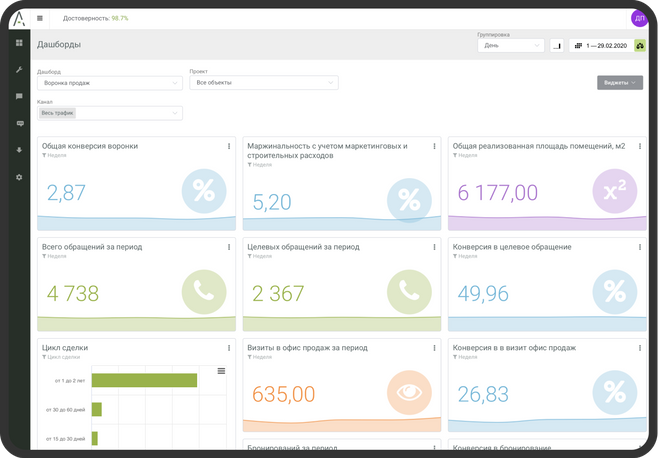Expand the Дашборд dropdown Воронка продаж
This screenshot has height=458, width=658.
click(x=110, y=83)
